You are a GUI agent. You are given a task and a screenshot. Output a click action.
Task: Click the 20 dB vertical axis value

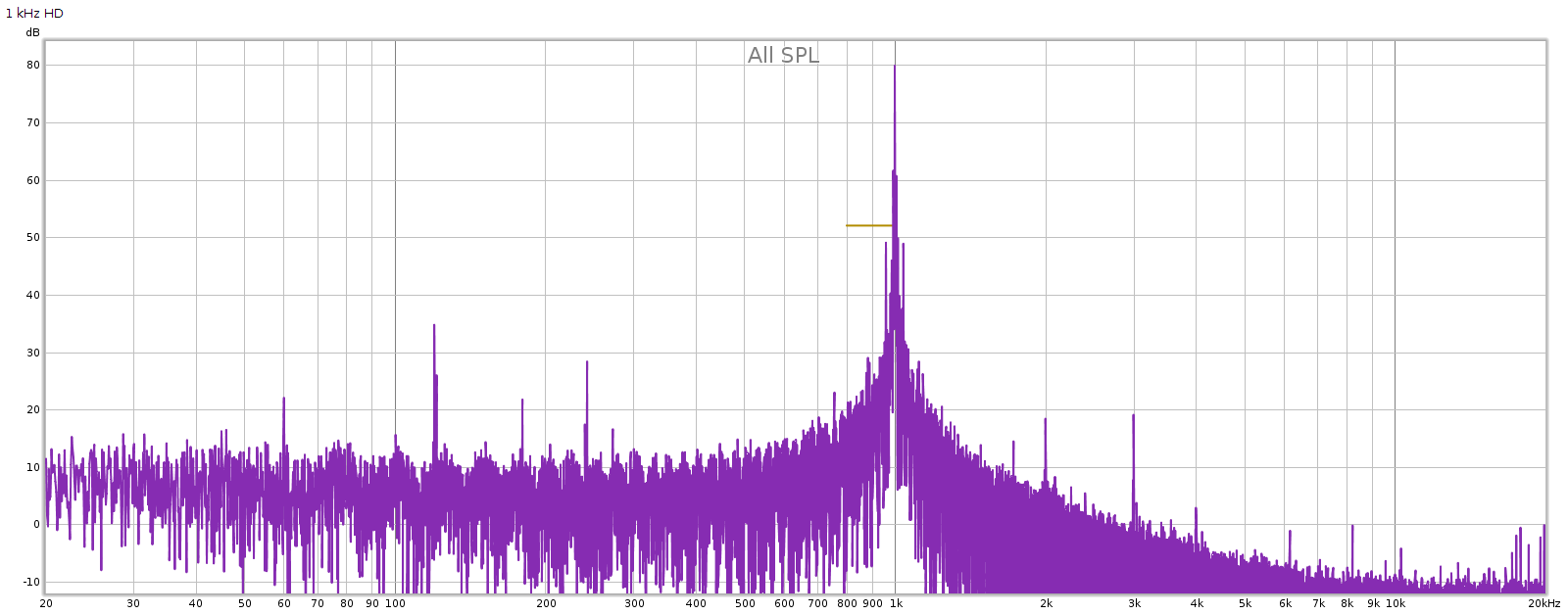coord(33,409)
